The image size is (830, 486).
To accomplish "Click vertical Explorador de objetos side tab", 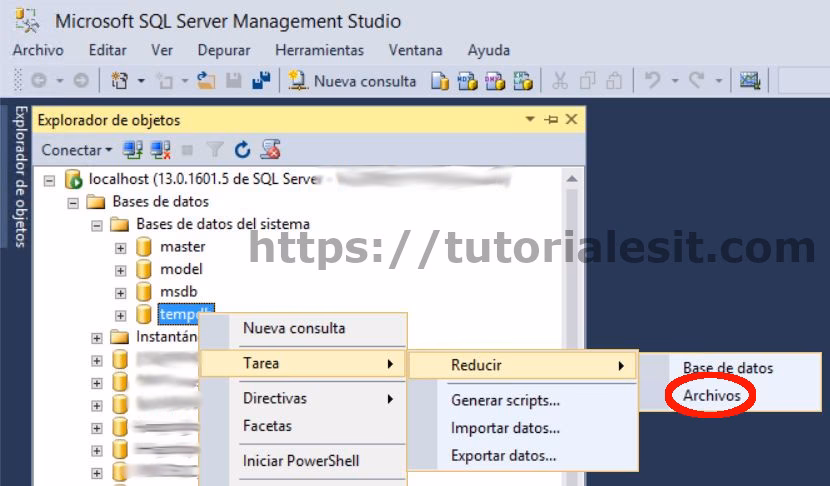I will coord(20,176).
